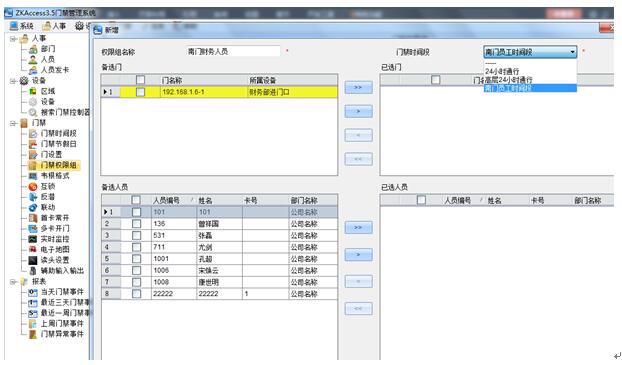Sort candidates by 部门名称 column header
The height and width of the screenshot is (365, 622).
(313, 200)
